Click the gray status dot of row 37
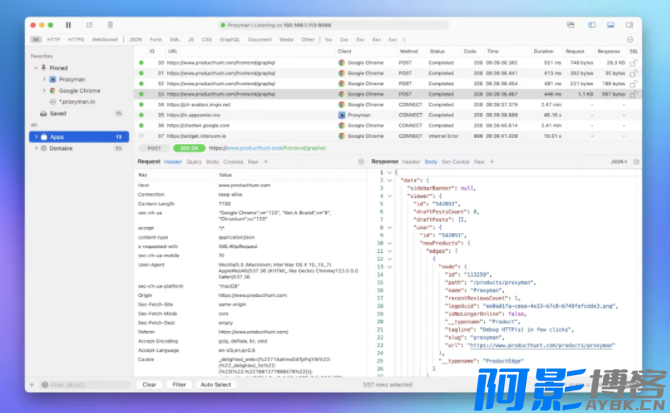The image size is (670, 413). [141, 136]
